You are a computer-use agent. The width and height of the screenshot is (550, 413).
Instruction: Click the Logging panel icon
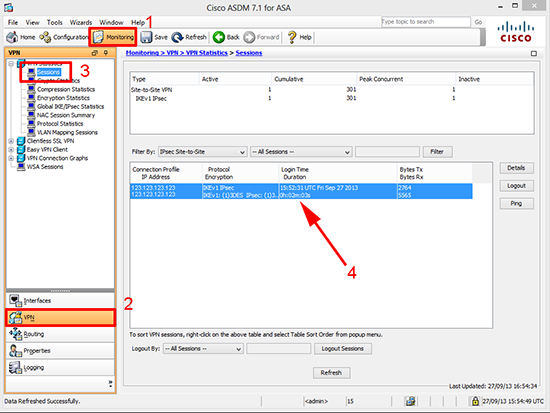[15, 367]
